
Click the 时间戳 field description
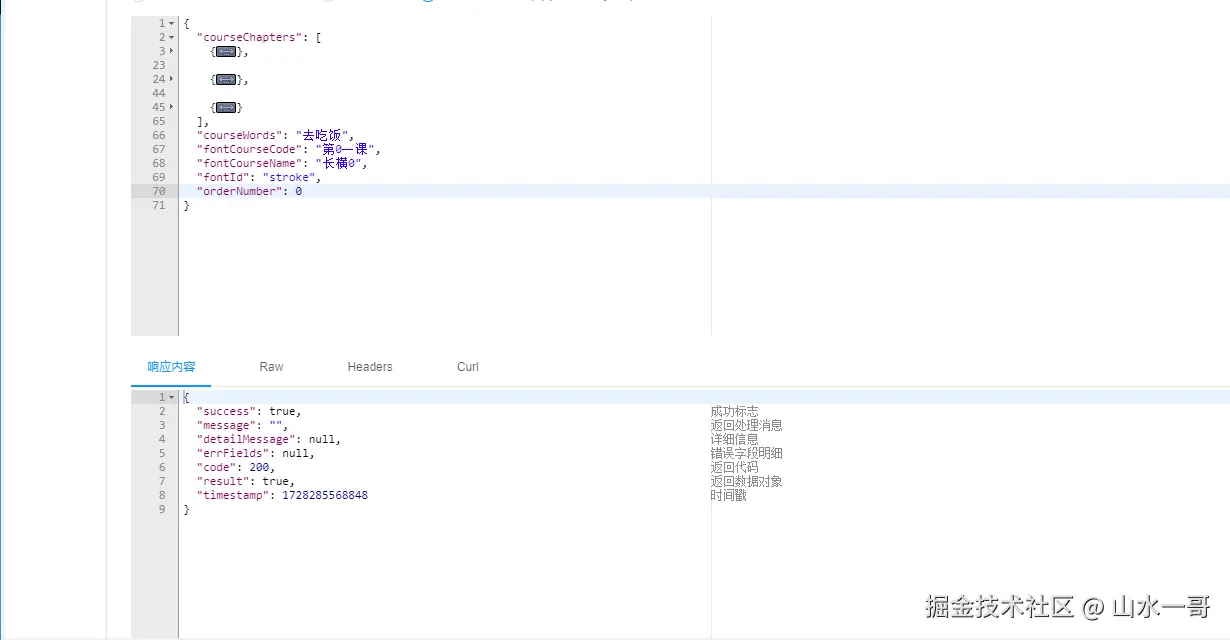[728, 495]
